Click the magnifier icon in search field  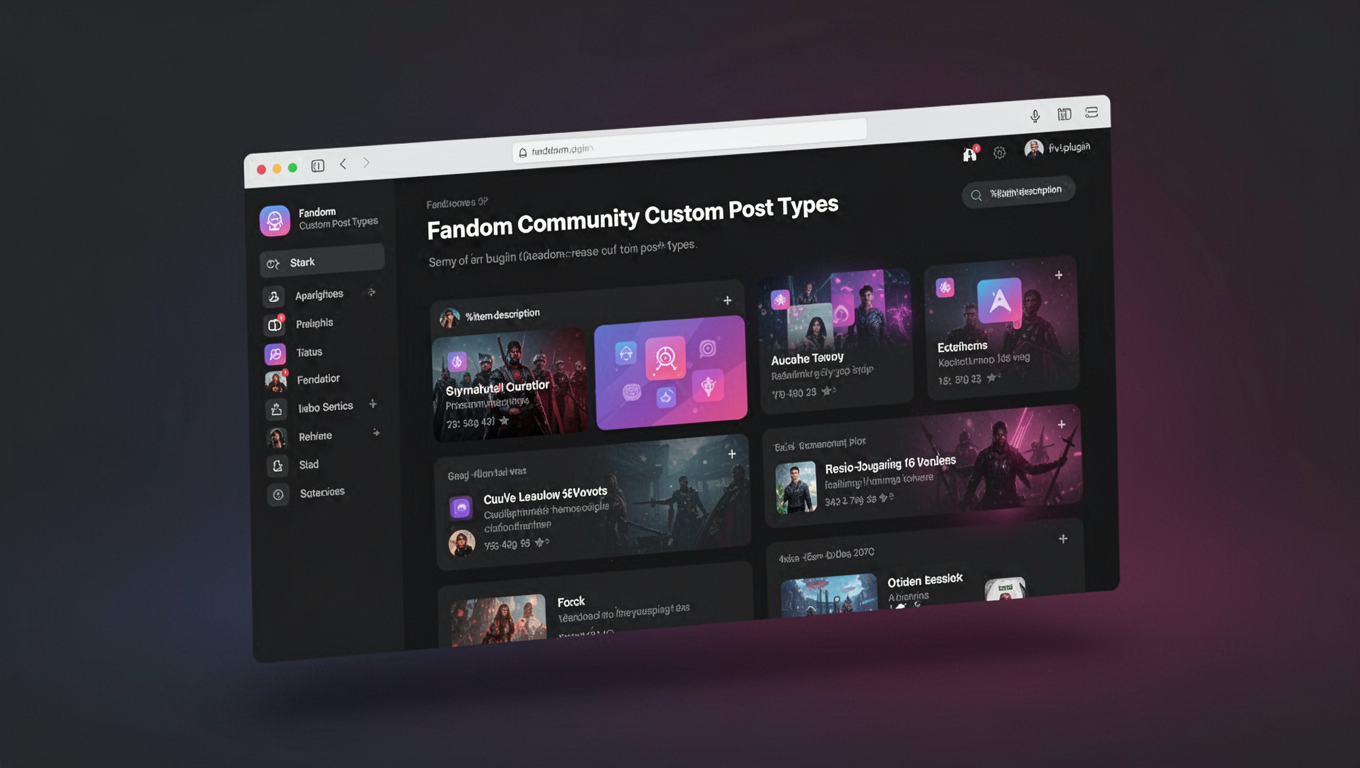[976, 195]
